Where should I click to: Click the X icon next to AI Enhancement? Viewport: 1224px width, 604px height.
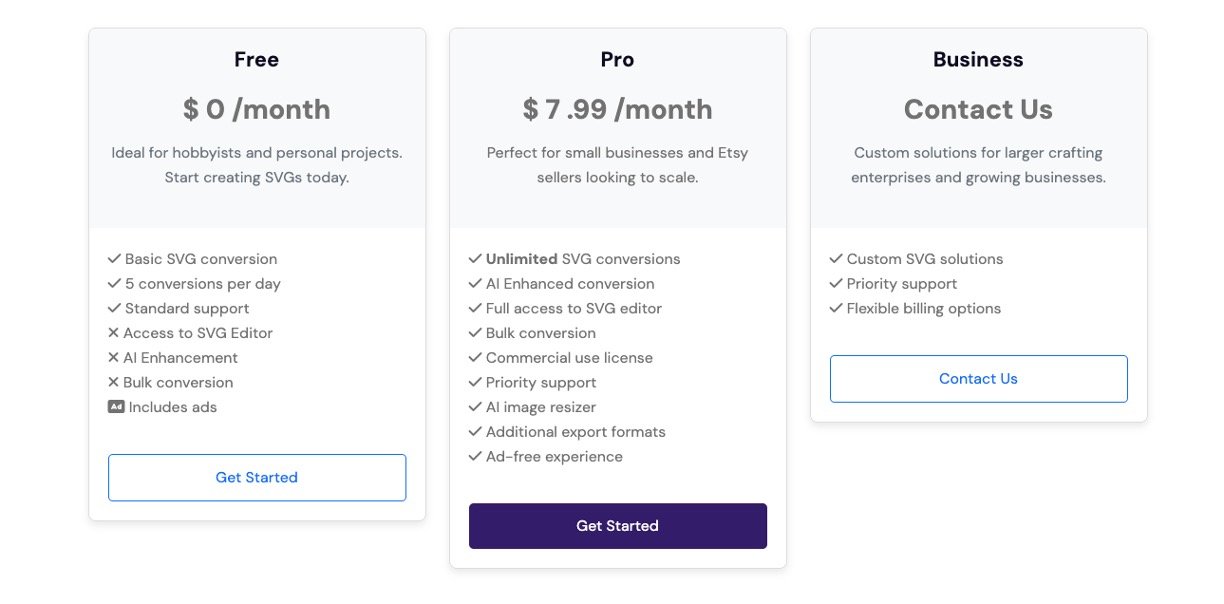[x=113, y=358]
